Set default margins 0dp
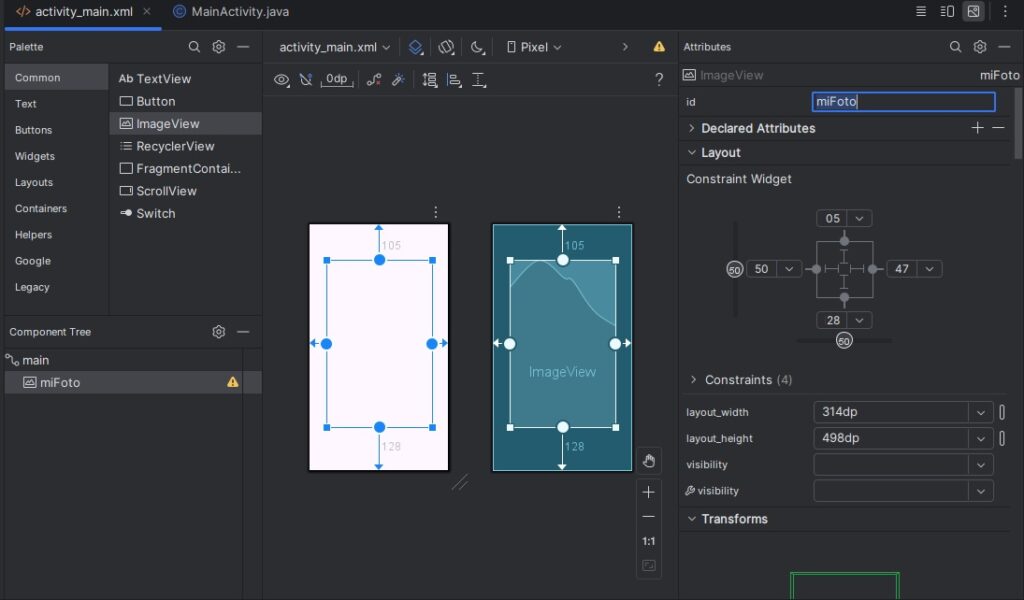Viewport: 1024px width, 600px height. coord(337,80)
